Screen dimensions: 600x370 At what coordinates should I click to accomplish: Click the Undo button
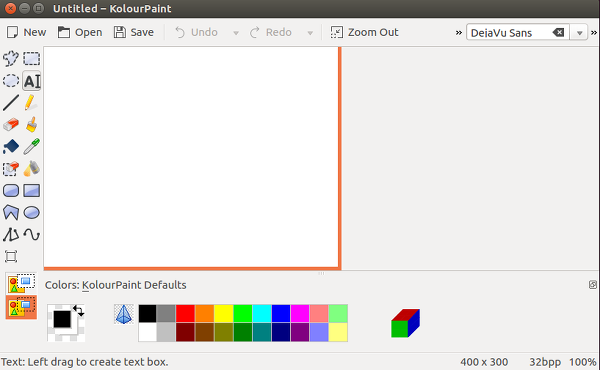point(196,33)
